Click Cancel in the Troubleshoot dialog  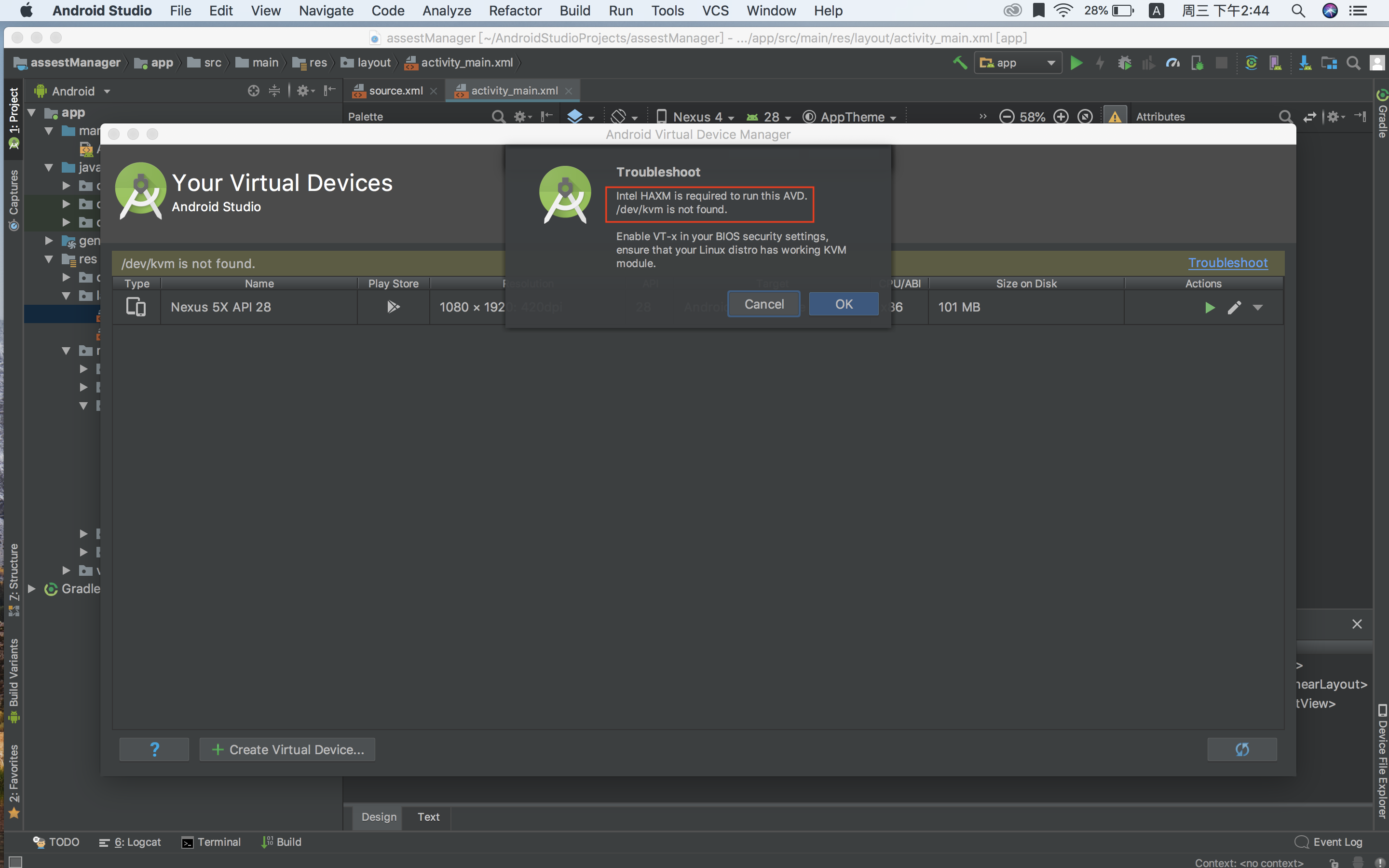[x=764, y=304]
